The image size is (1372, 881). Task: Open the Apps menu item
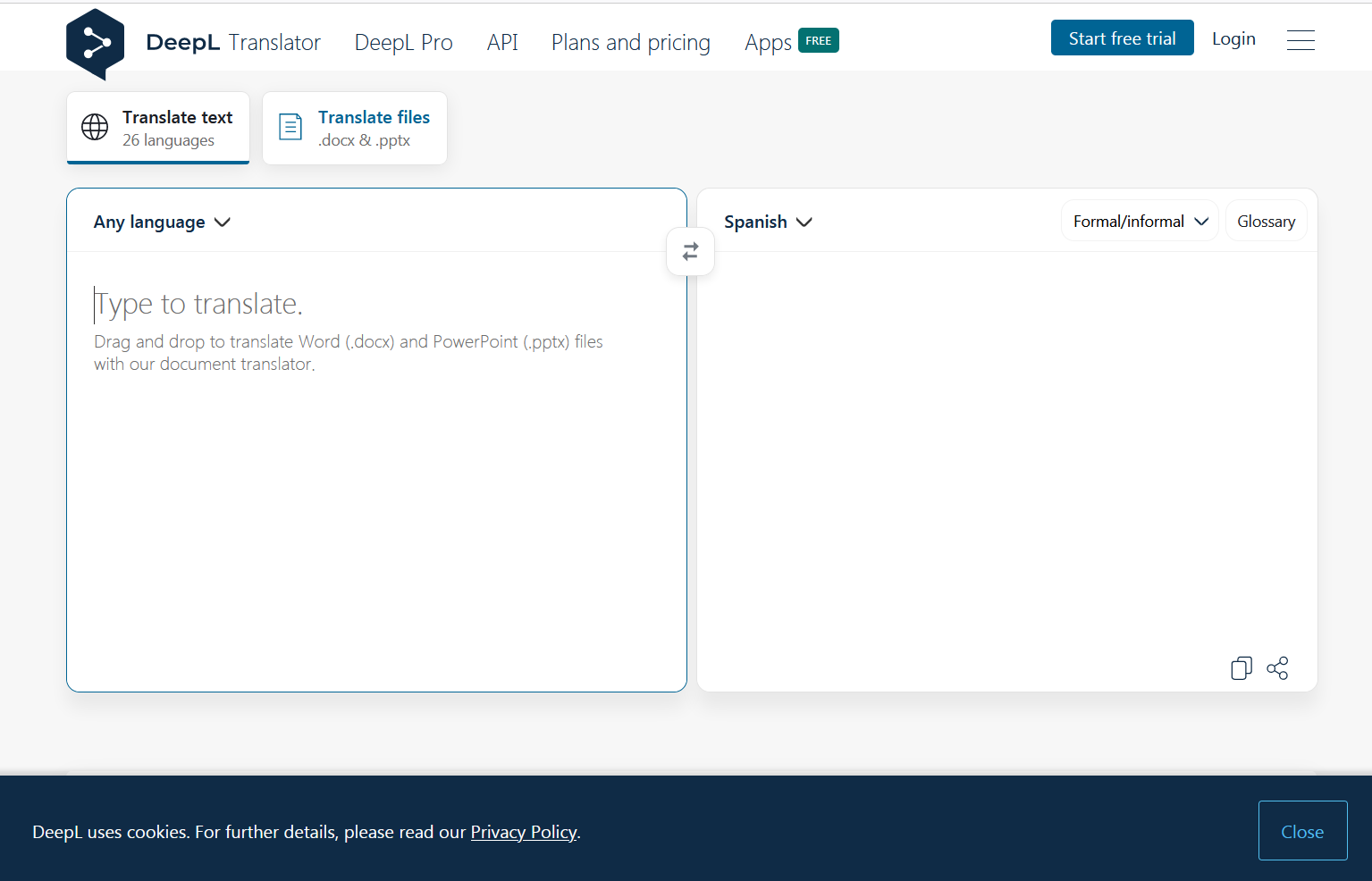pos(768,43)
